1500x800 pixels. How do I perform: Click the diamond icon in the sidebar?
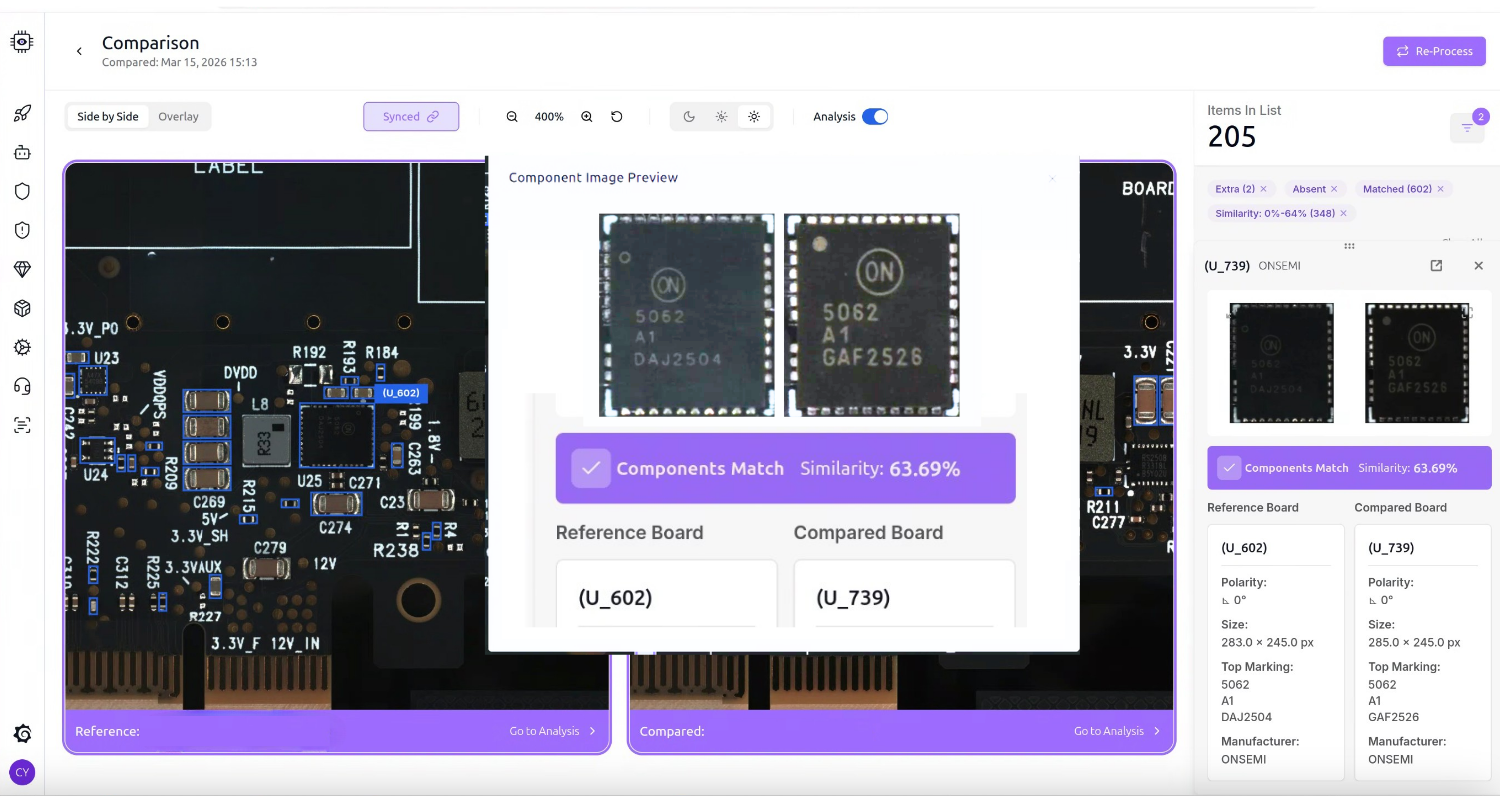[22, 270]
